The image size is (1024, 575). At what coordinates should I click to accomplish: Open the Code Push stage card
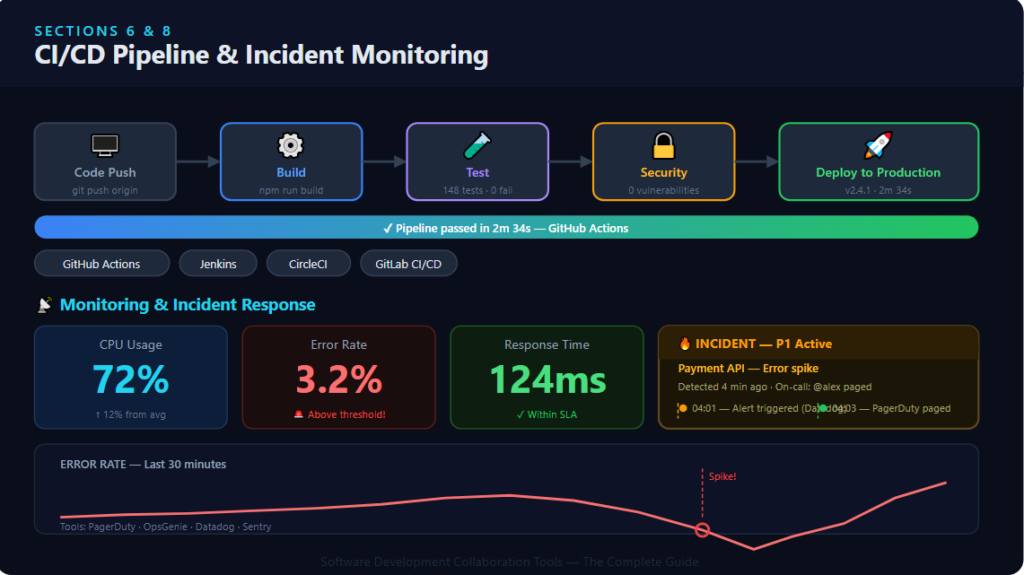[105, 161]
